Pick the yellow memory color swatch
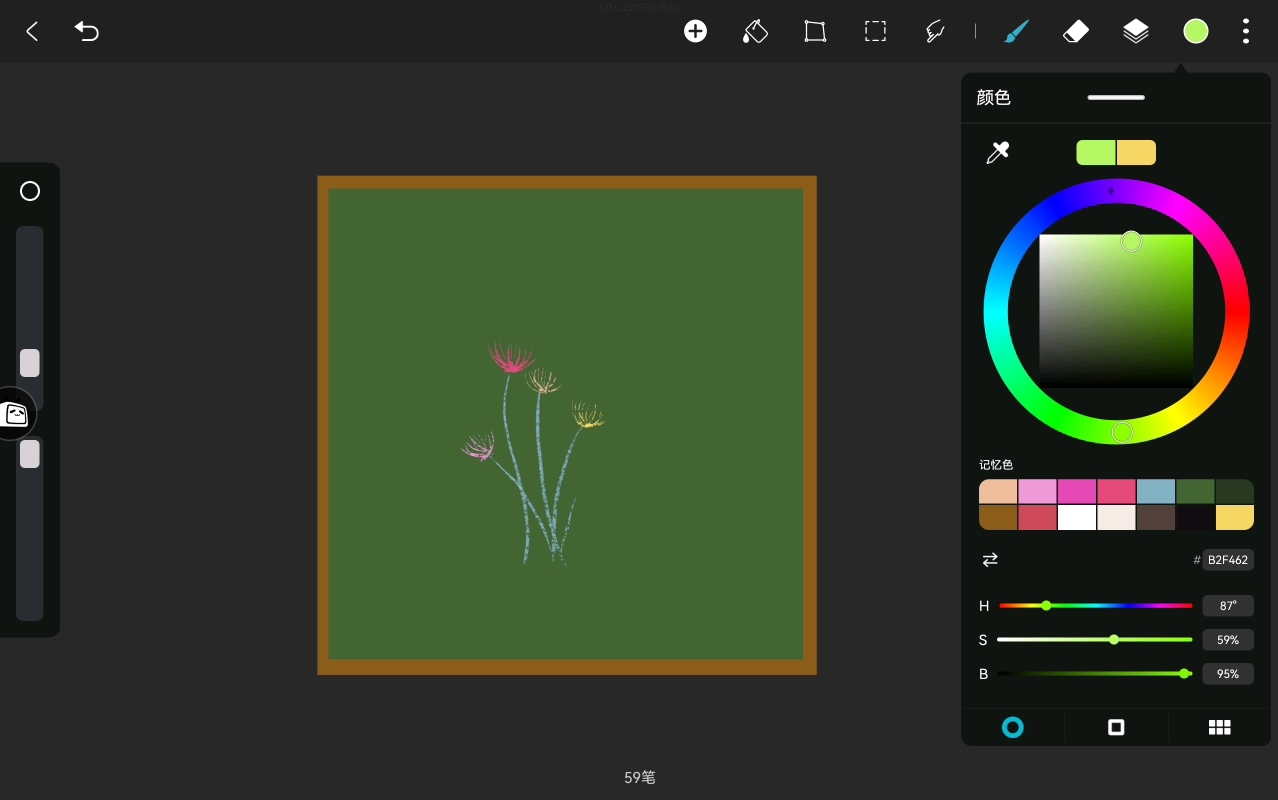Screen dimensions: 1278x800 tap(1235, 517)
